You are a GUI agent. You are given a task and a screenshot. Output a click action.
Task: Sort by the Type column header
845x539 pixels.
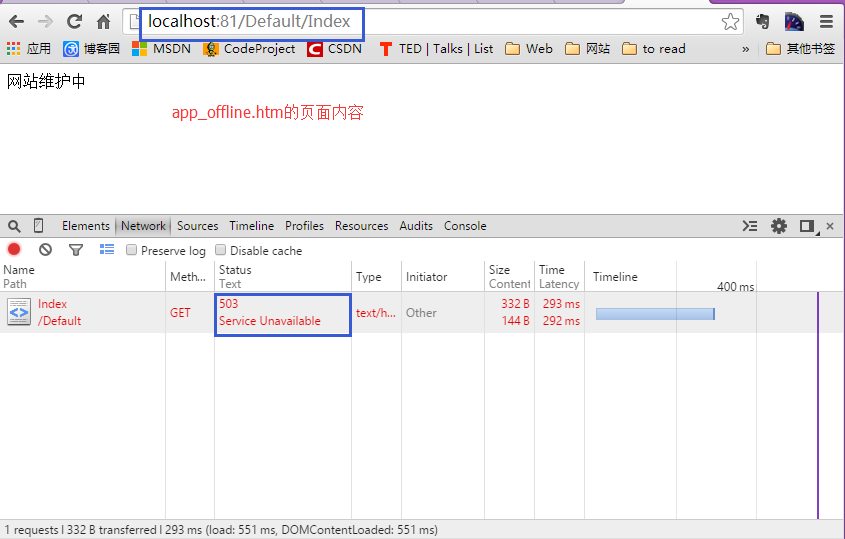[376, 277]
